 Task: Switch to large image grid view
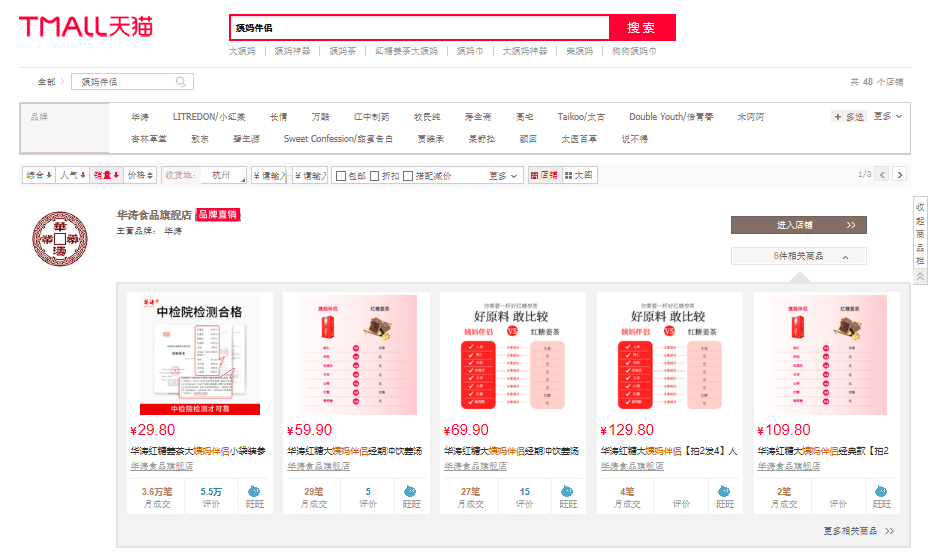pyautogui.click(x=580, y=176)
